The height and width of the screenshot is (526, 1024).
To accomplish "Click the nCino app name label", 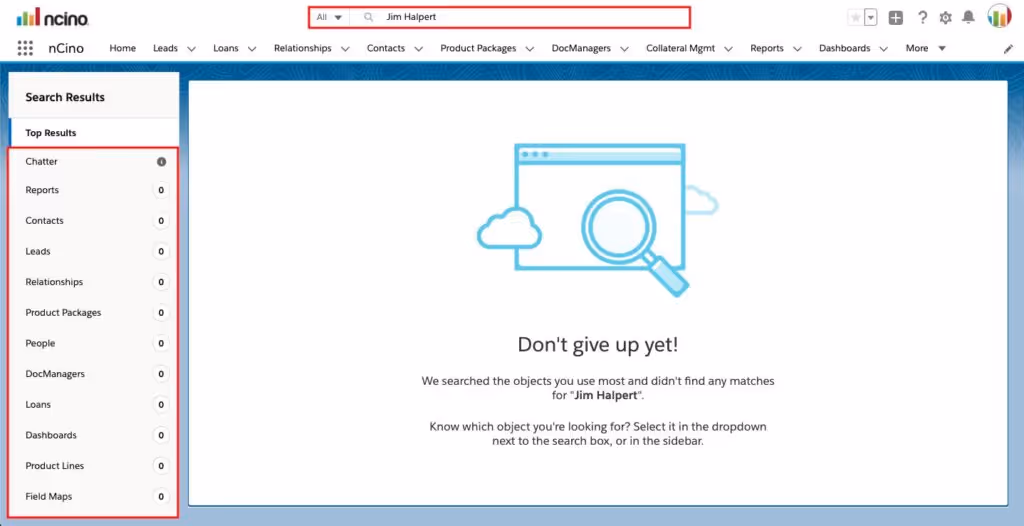I will [66, 48].
